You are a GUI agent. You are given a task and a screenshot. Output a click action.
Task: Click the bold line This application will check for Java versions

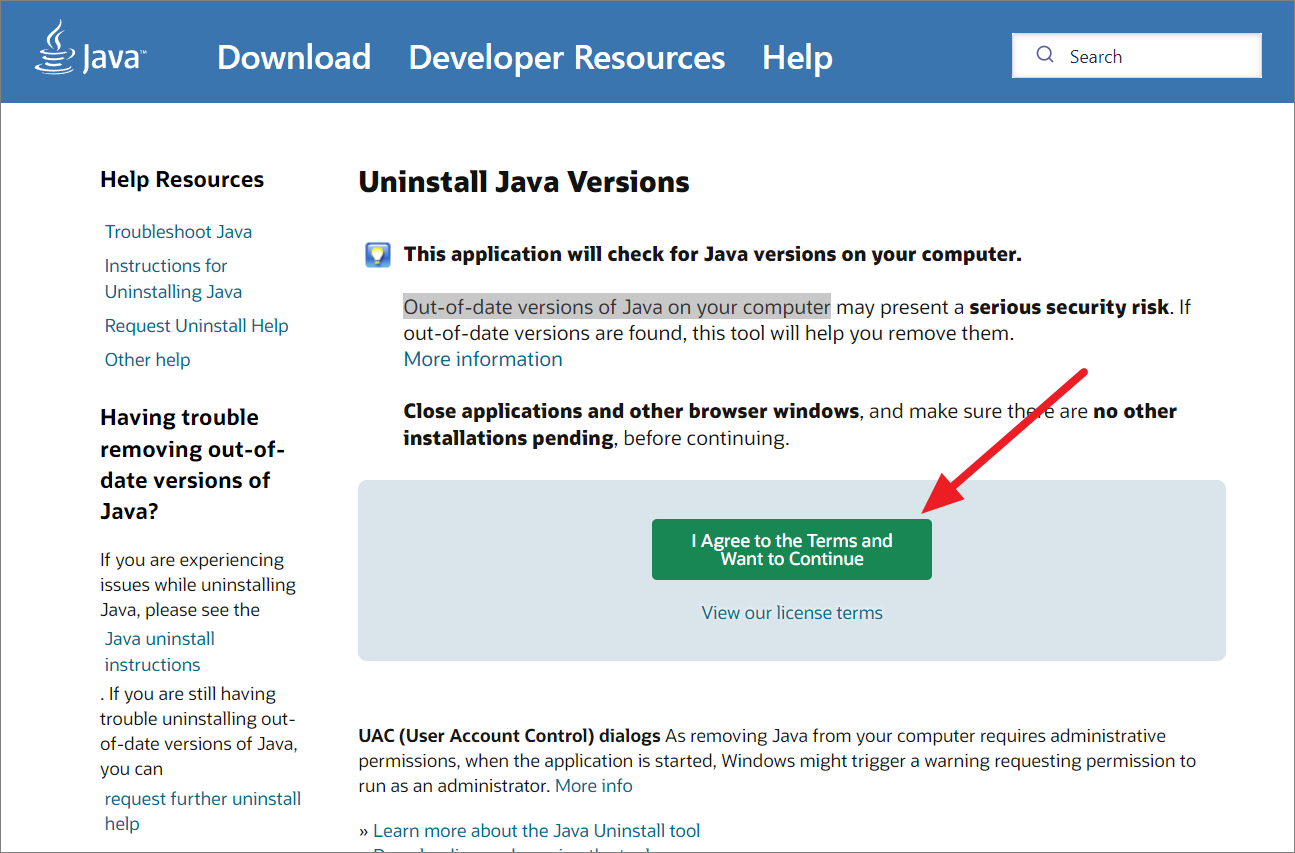(x=713, y=254)
